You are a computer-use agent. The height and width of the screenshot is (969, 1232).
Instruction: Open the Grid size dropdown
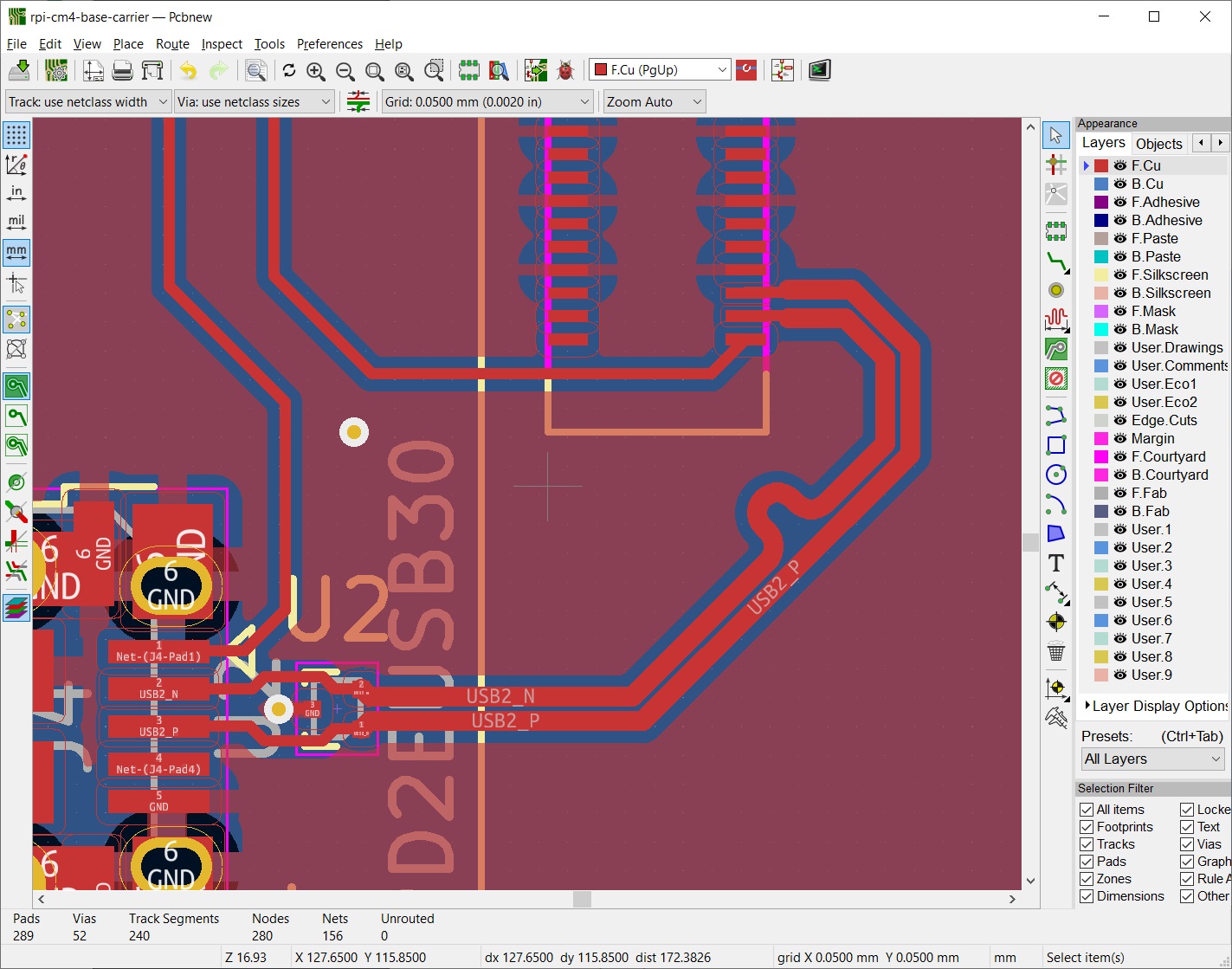point(487,102)
